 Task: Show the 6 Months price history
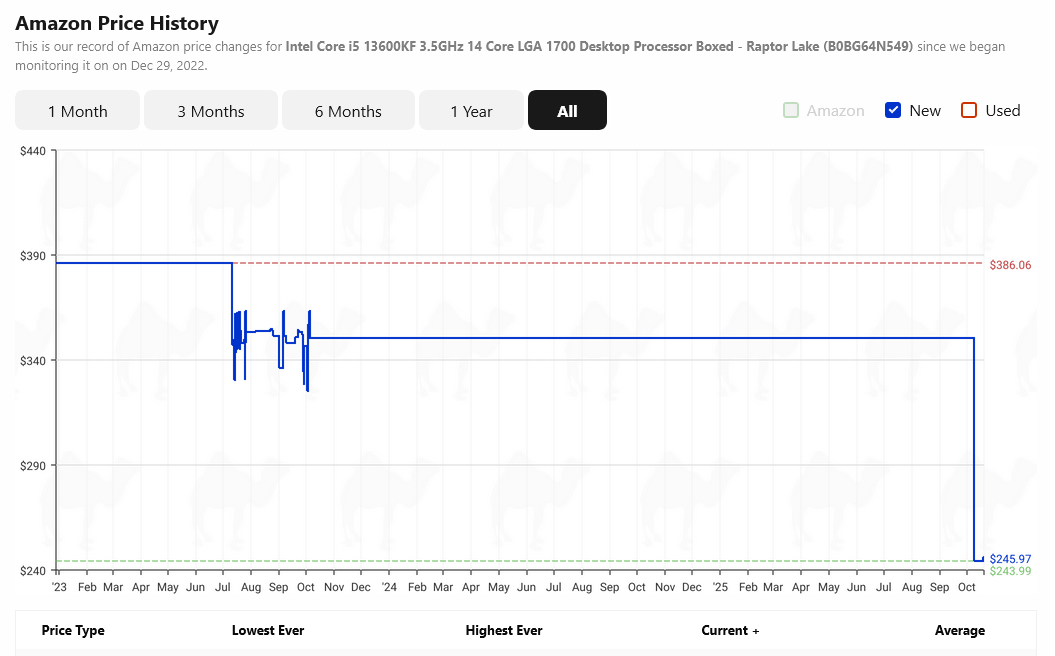348,110
